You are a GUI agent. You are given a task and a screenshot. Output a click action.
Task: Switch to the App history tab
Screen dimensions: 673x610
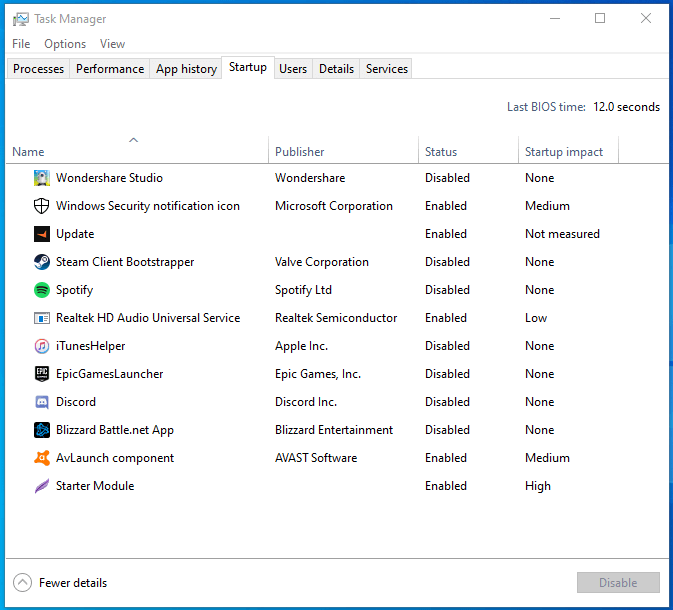point(186,69)
